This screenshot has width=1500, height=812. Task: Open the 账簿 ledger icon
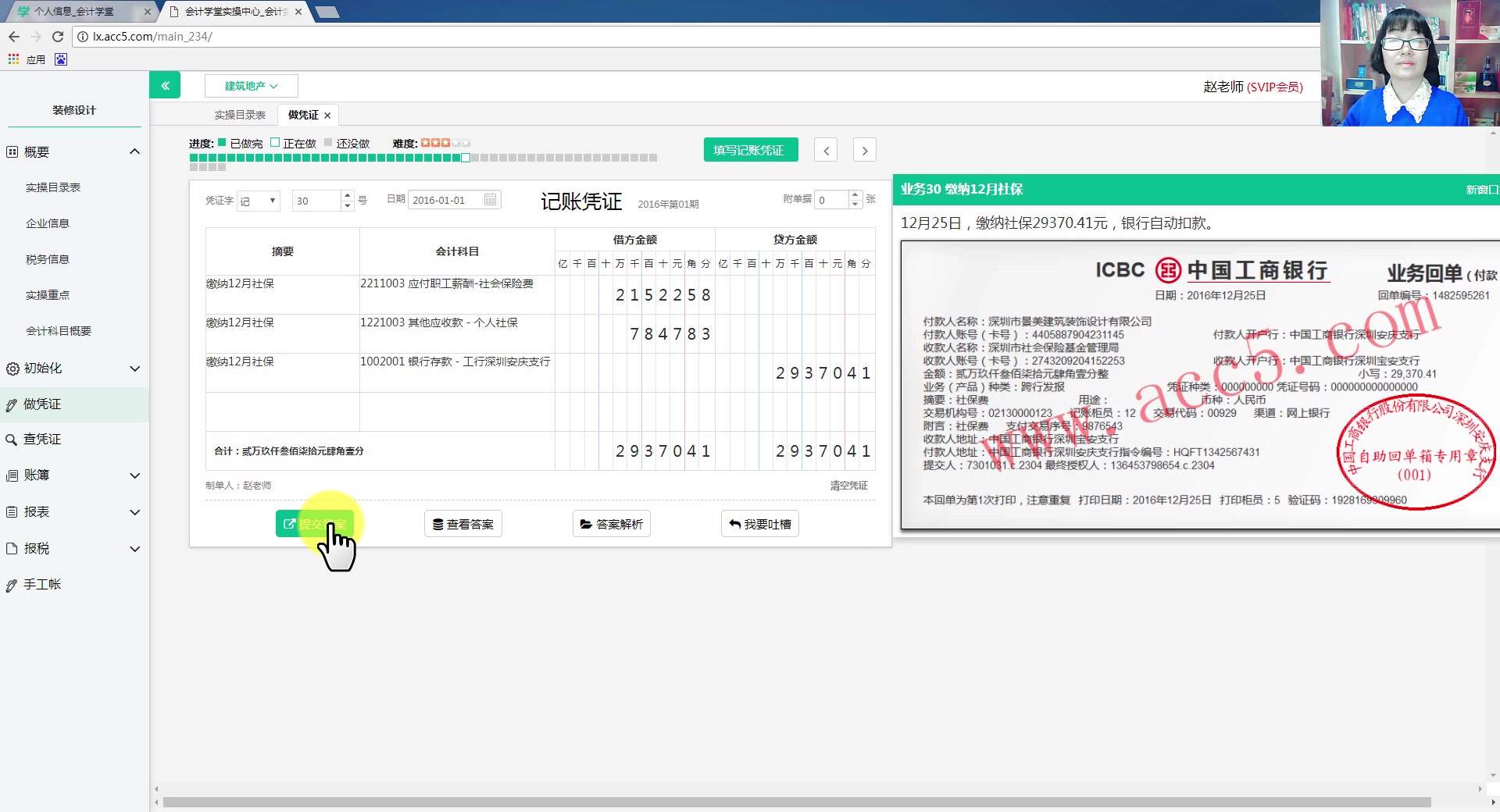[11, 475]
